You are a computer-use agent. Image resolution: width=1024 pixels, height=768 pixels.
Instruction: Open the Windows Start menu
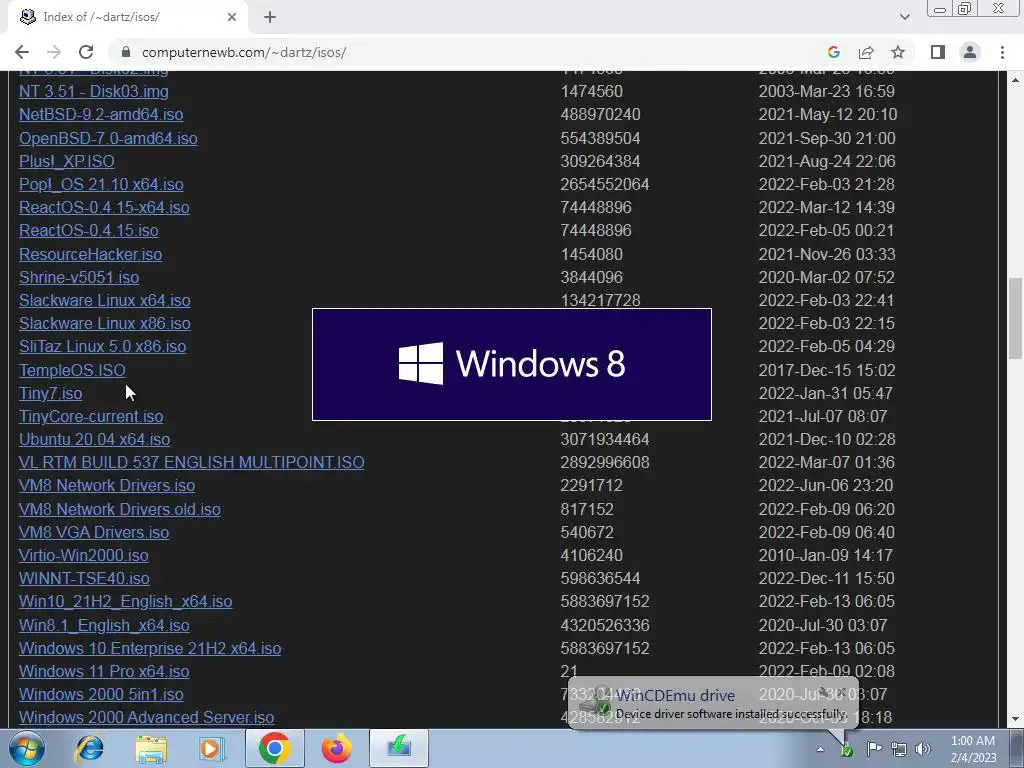coord(27,748)
